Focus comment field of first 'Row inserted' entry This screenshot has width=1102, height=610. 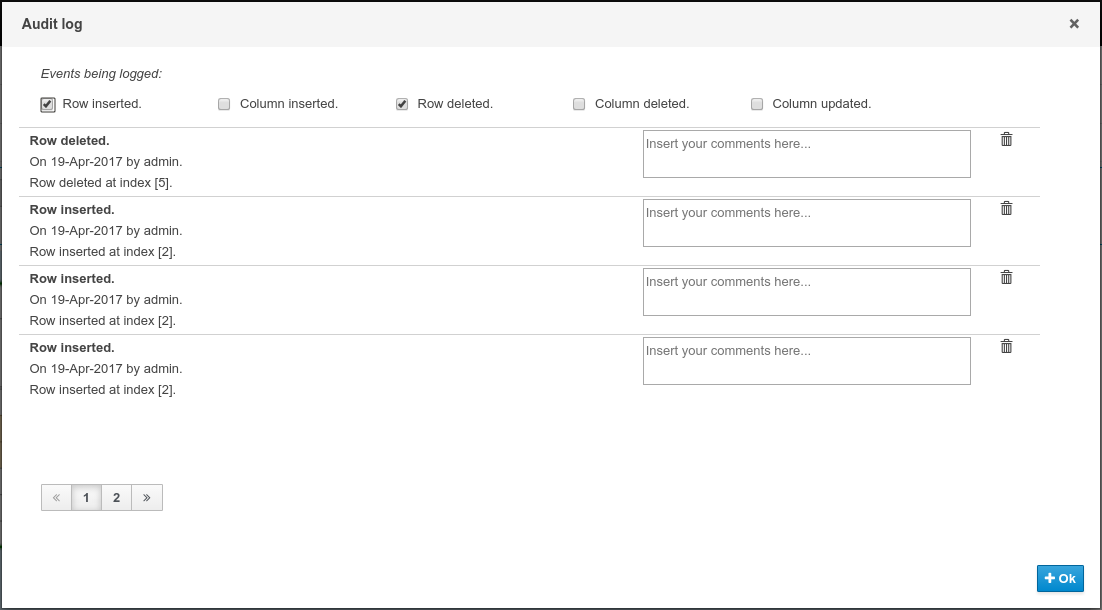[x=806, y=223]
